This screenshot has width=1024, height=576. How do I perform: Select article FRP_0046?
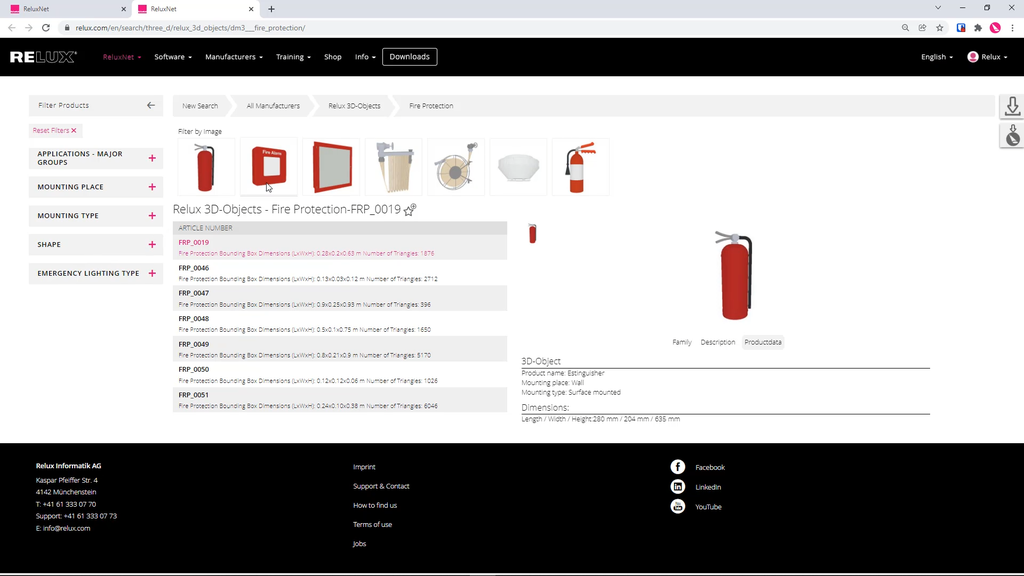point(340,273)
